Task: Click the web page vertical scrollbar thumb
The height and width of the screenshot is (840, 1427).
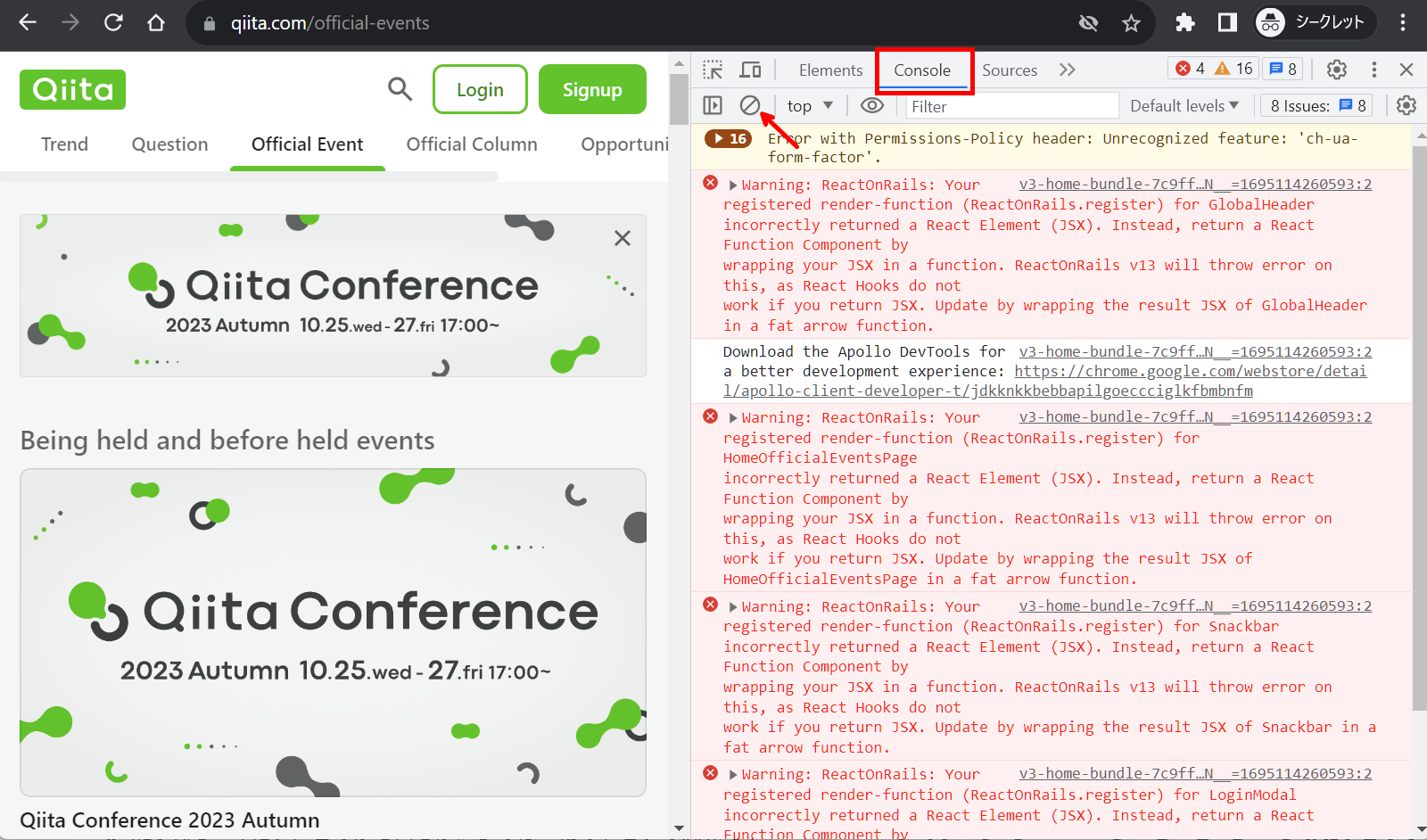Action: (679, 100)
